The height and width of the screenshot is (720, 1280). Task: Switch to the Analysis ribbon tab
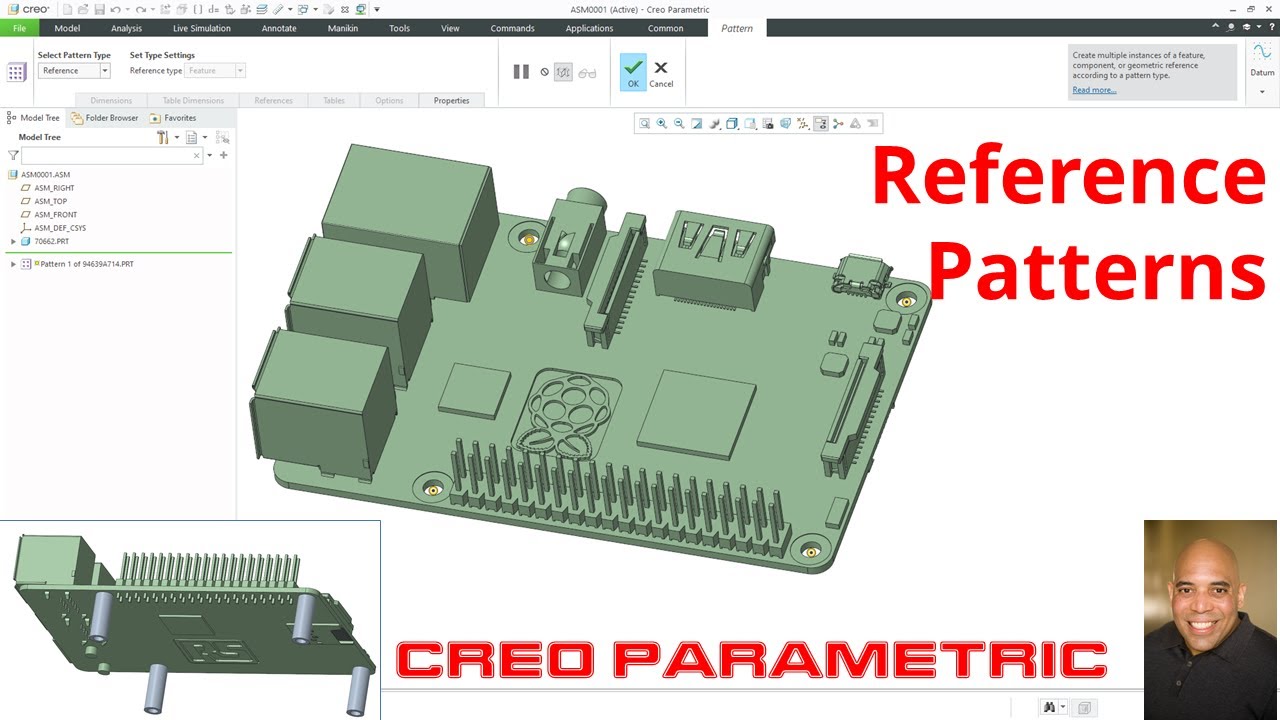[x=126, y=28]
